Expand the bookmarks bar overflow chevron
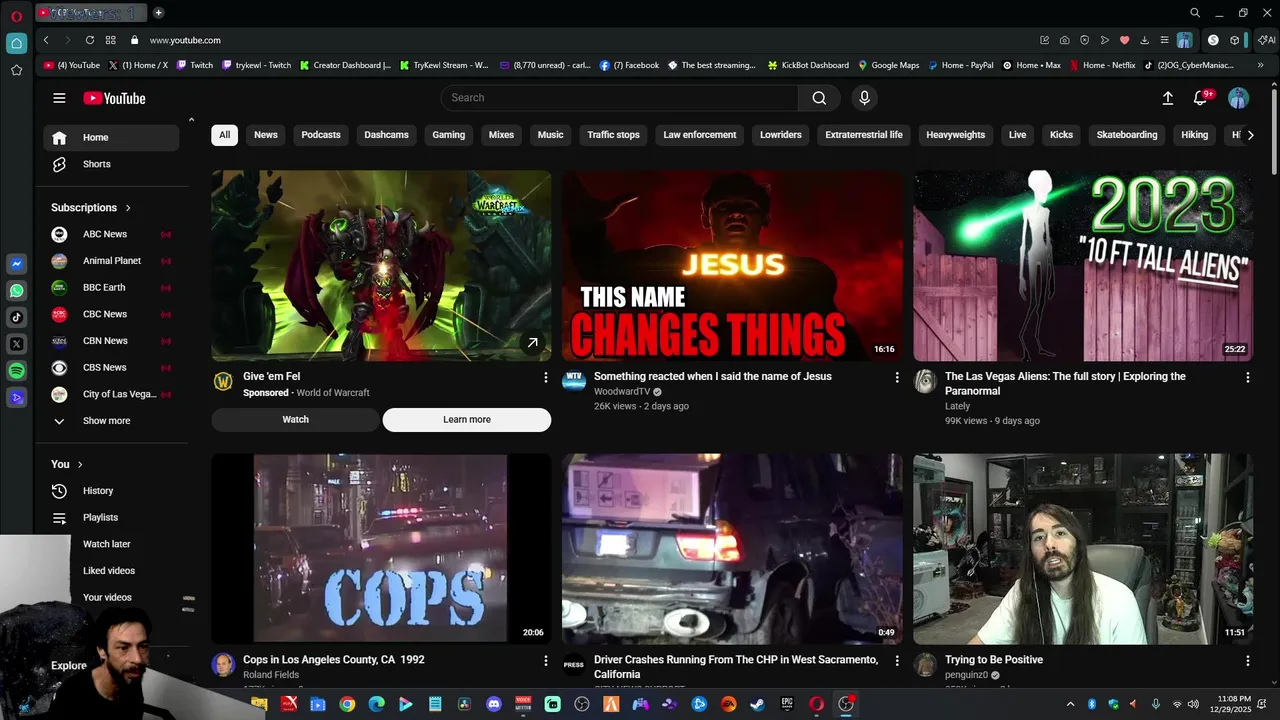Image resolution: width=1280 pixels, height=720 pixels. [1260, 65]
